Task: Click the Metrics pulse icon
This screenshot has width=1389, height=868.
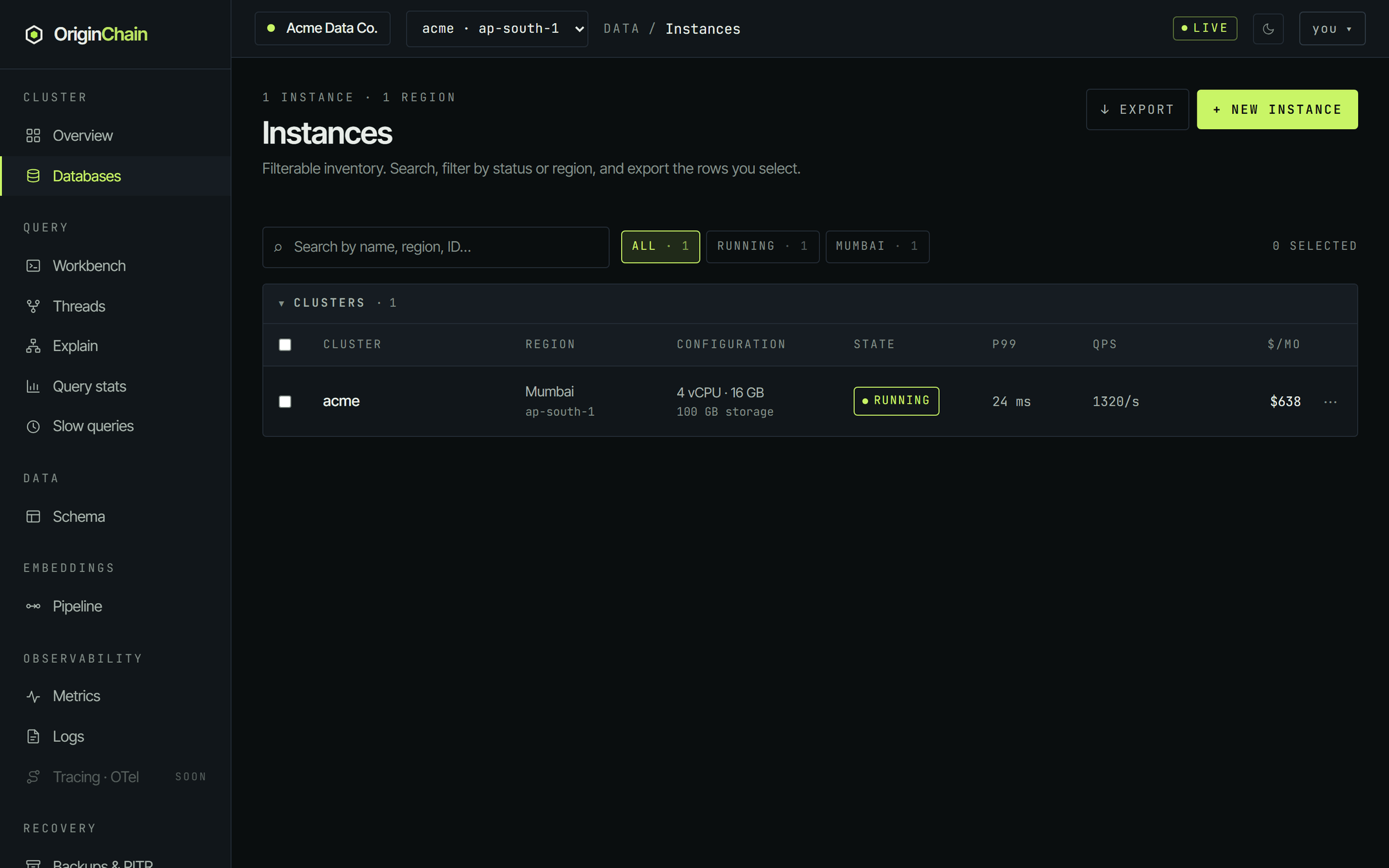Action: pyautogui.click(x=33, y=696)
